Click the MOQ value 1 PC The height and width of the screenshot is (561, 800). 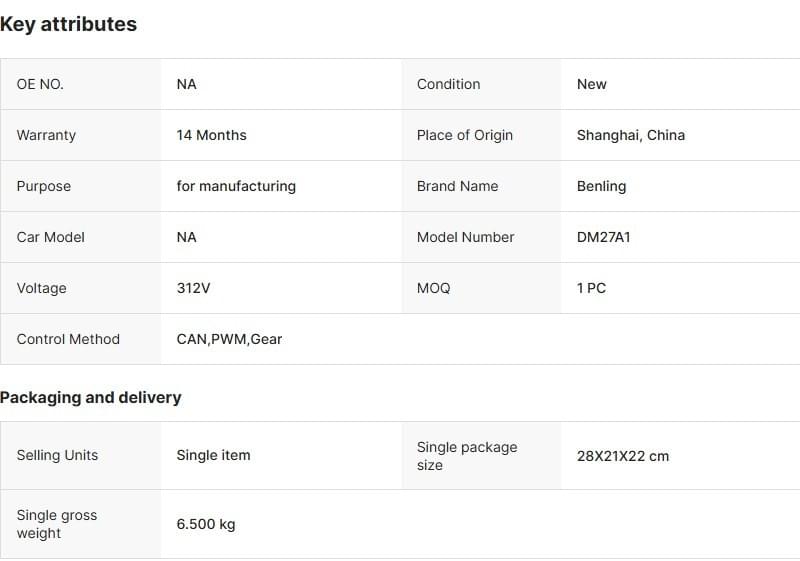[591, 288]
